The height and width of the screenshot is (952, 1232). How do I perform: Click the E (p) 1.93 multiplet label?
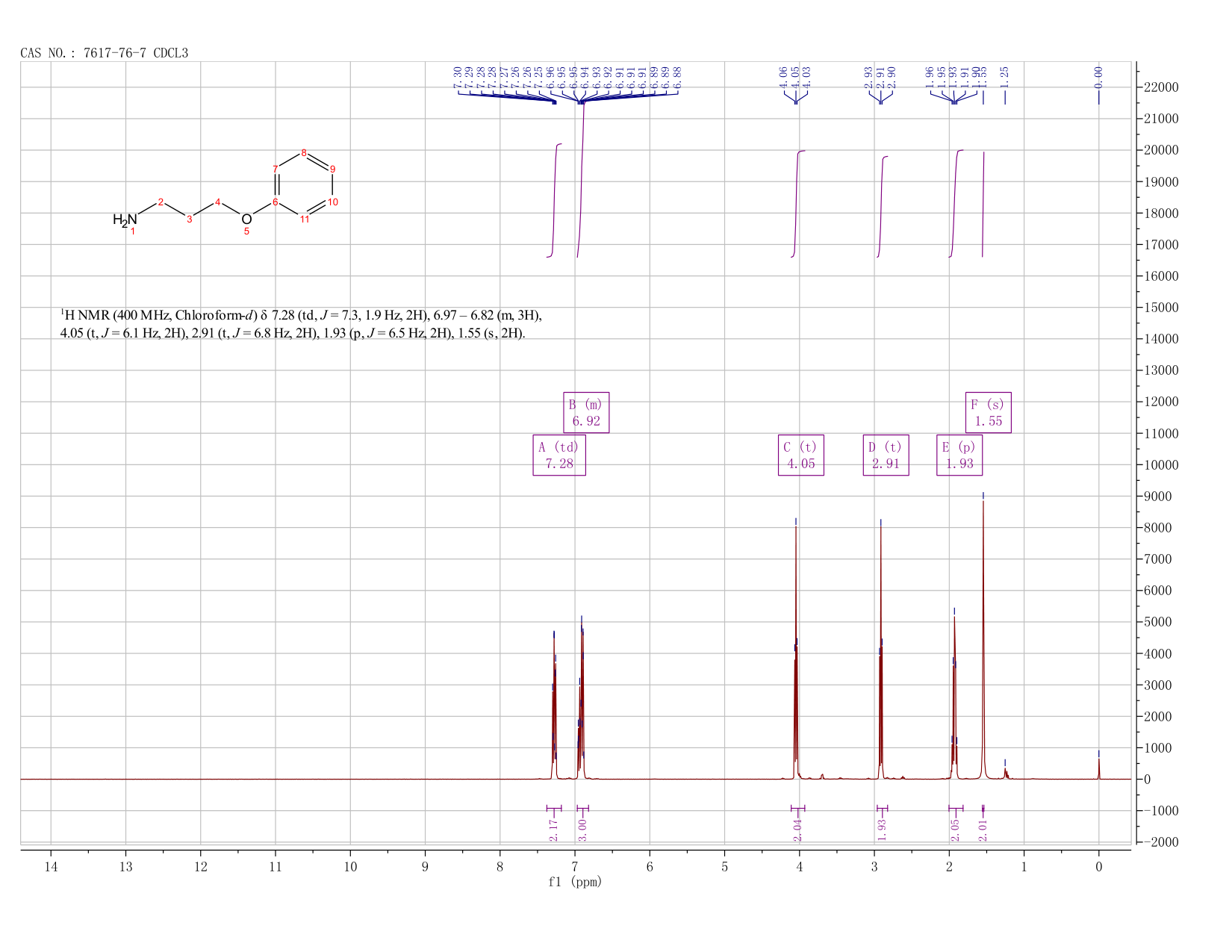[x=959, y=455]
